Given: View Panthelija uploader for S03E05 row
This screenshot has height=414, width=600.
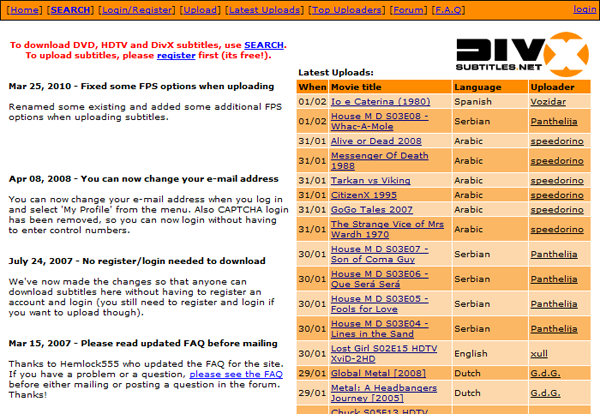Looking at the screenshot, I should (x=554, y=304).
